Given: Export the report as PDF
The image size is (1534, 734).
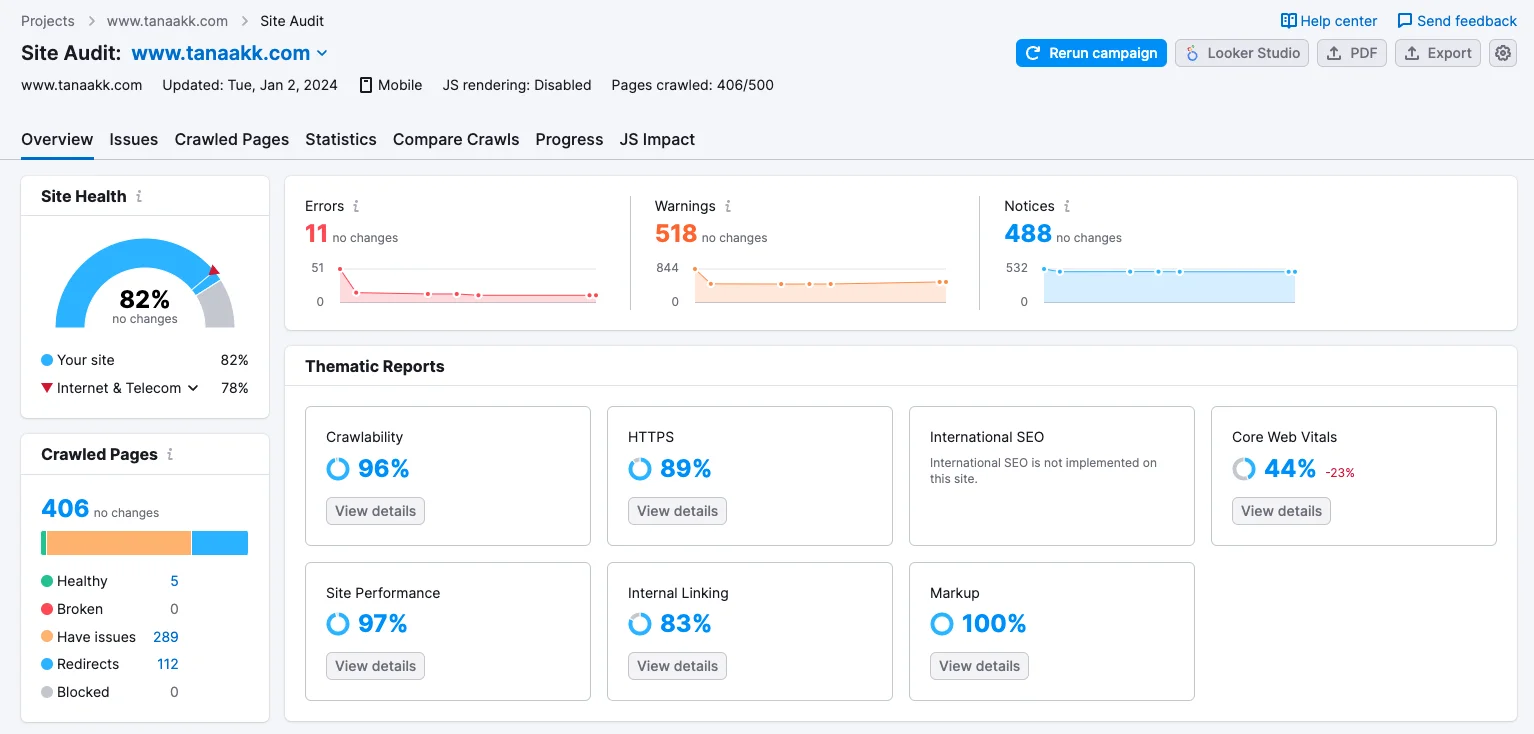Looking at the screenshot, I should point(1352,53).
